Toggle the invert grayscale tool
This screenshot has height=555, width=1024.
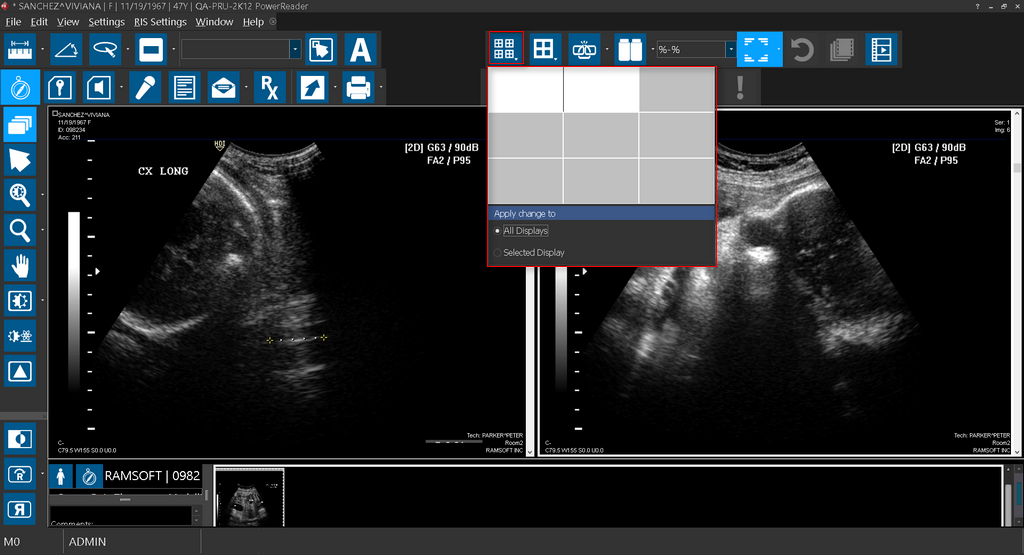point(20,438)
